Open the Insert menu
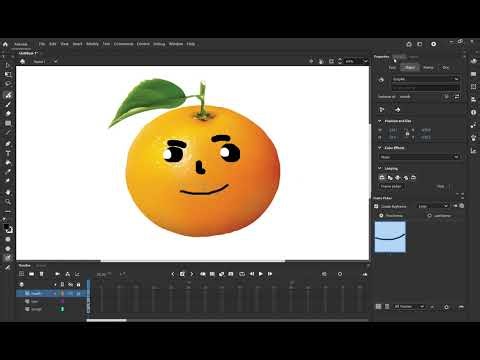Screen dimensions: 480x360 tap(77, 44)
